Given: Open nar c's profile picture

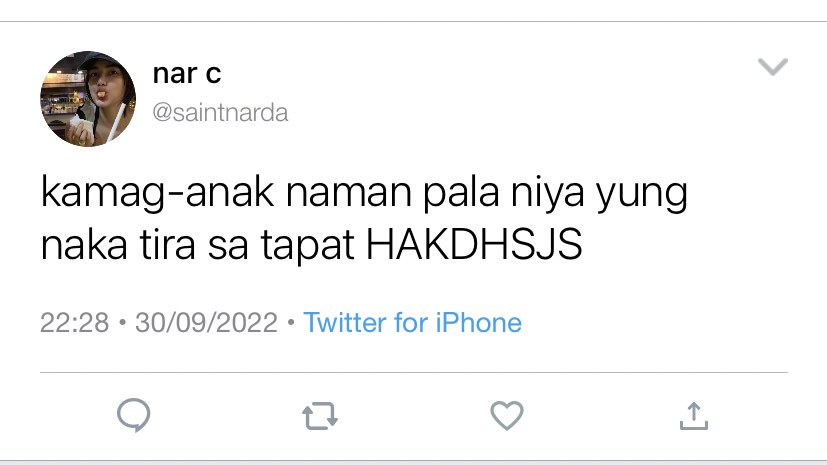Looking at the screenshot, I should [x=88, y=99].
